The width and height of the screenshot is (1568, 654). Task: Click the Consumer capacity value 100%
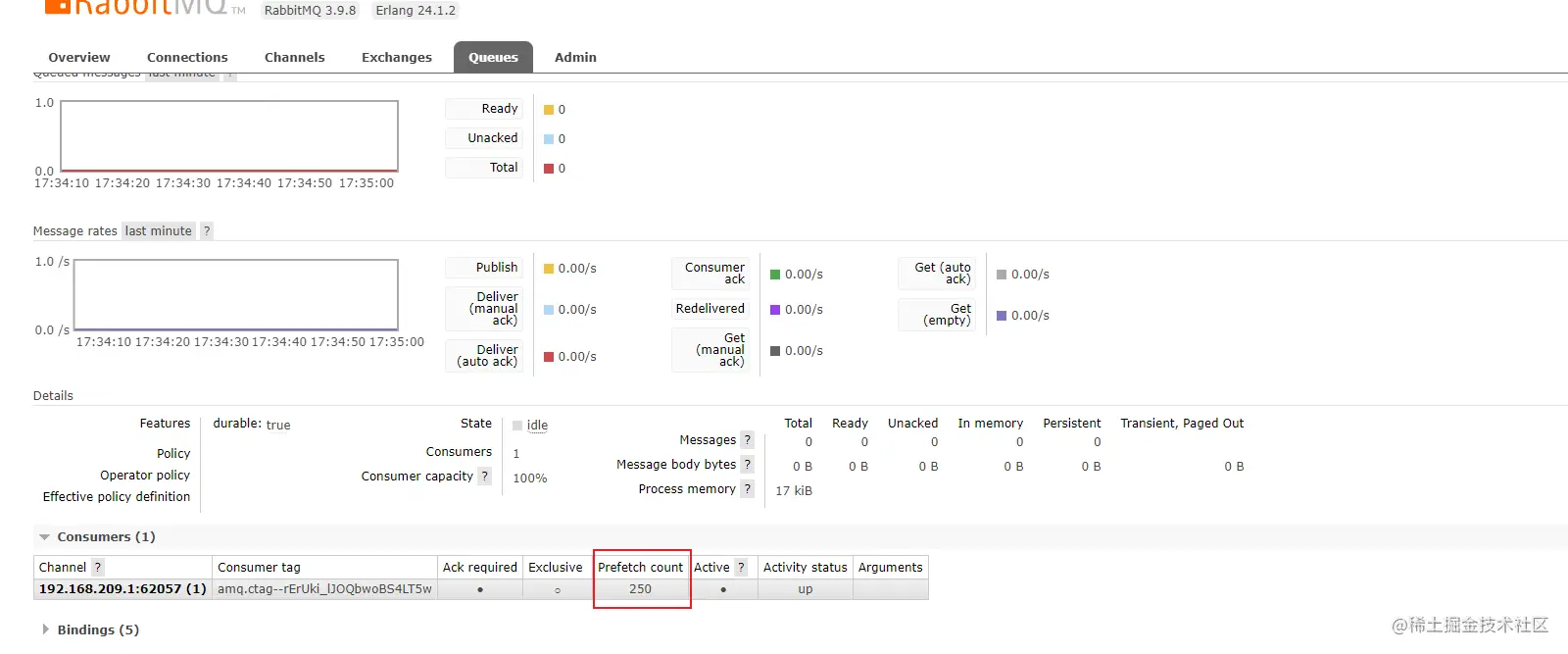[x=530, y=478]
